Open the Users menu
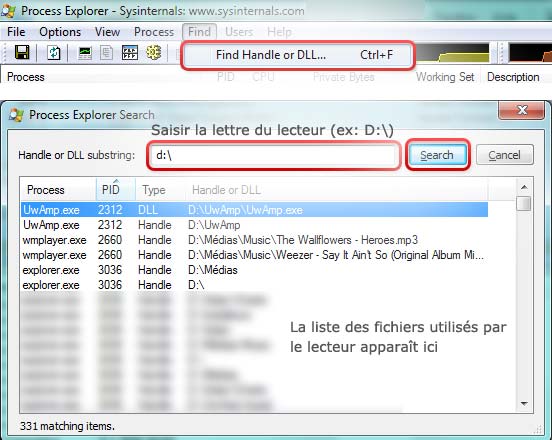 (x=239, y=32)
